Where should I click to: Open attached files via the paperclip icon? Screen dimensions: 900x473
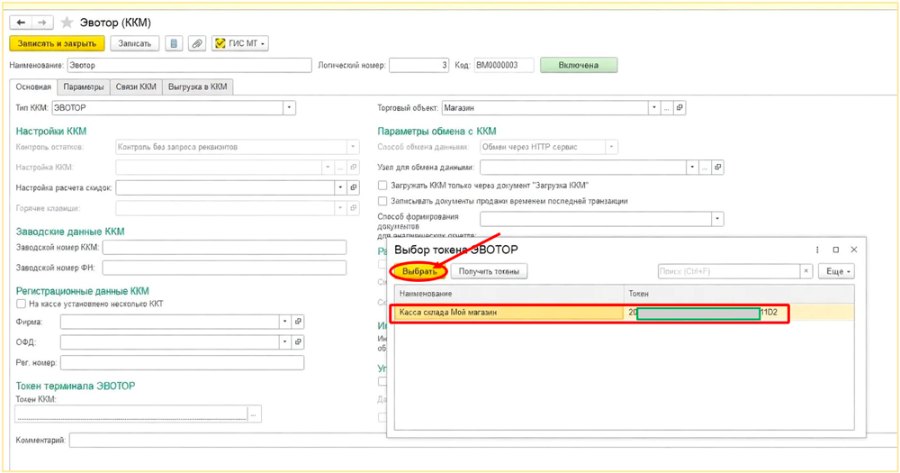(197, 44)
